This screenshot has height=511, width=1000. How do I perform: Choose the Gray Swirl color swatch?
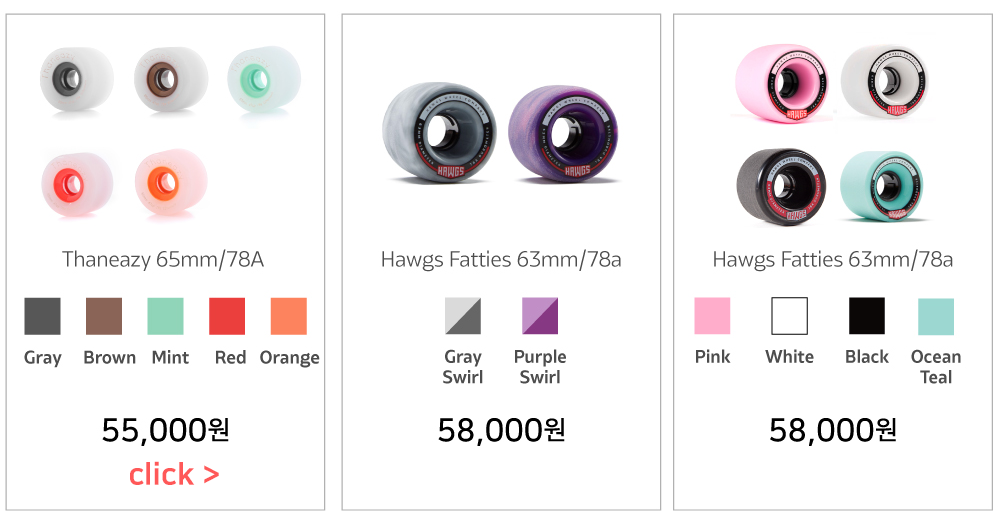(463, 316)
